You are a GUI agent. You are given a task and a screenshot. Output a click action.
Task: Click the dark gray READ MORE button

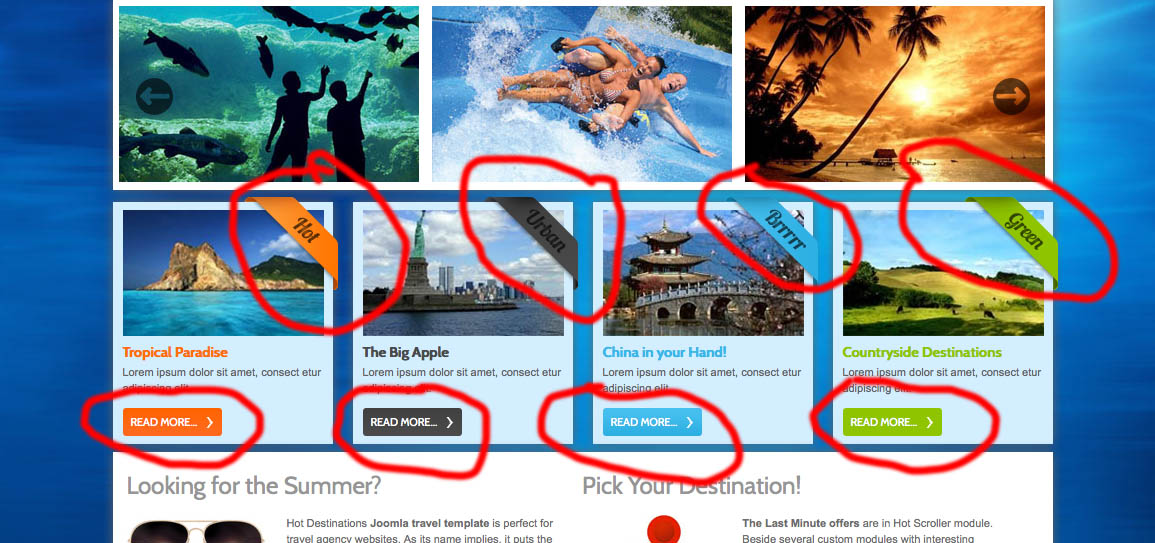412,422
